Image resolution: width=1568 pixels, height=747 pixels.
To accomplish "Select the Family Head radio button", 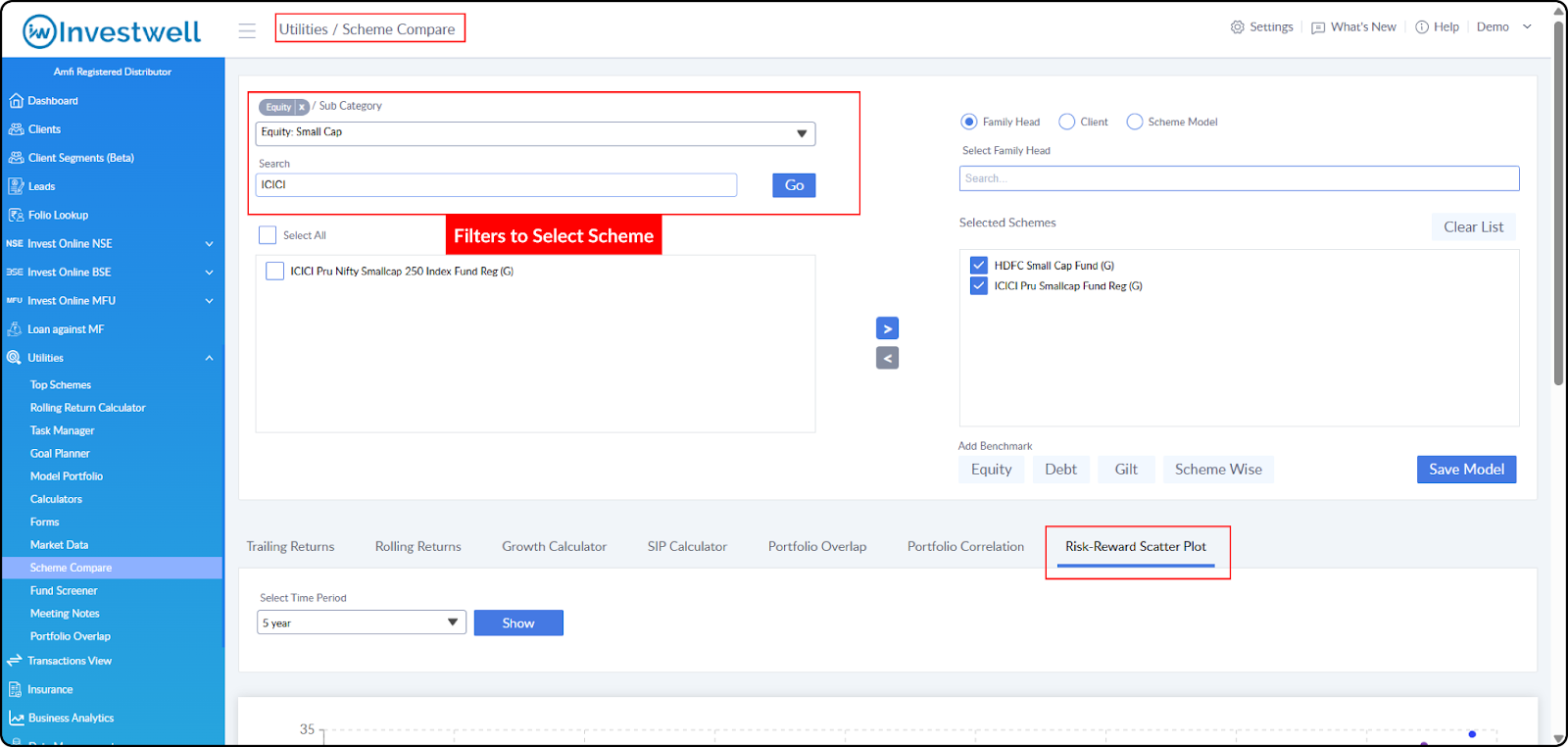I will coord(969,122).
